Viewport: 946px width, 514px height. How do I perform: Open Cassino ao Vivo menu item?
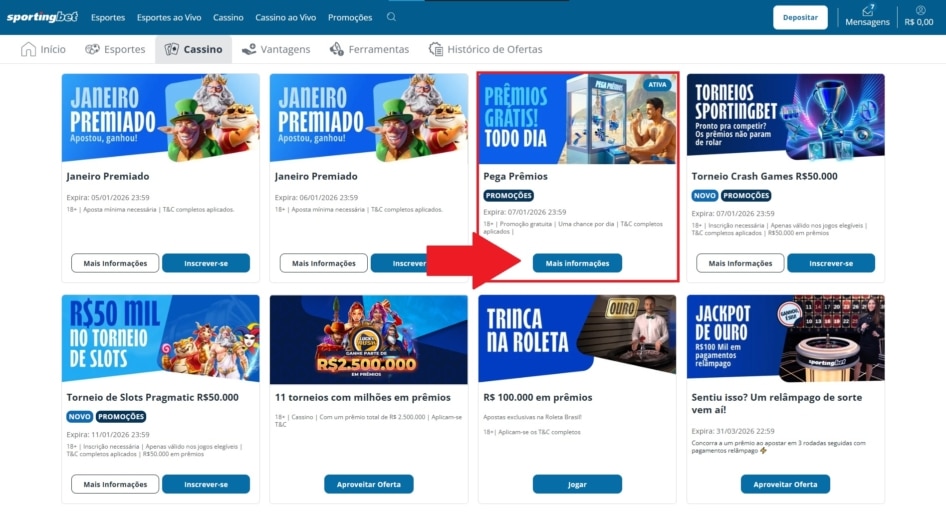point(285,17)
